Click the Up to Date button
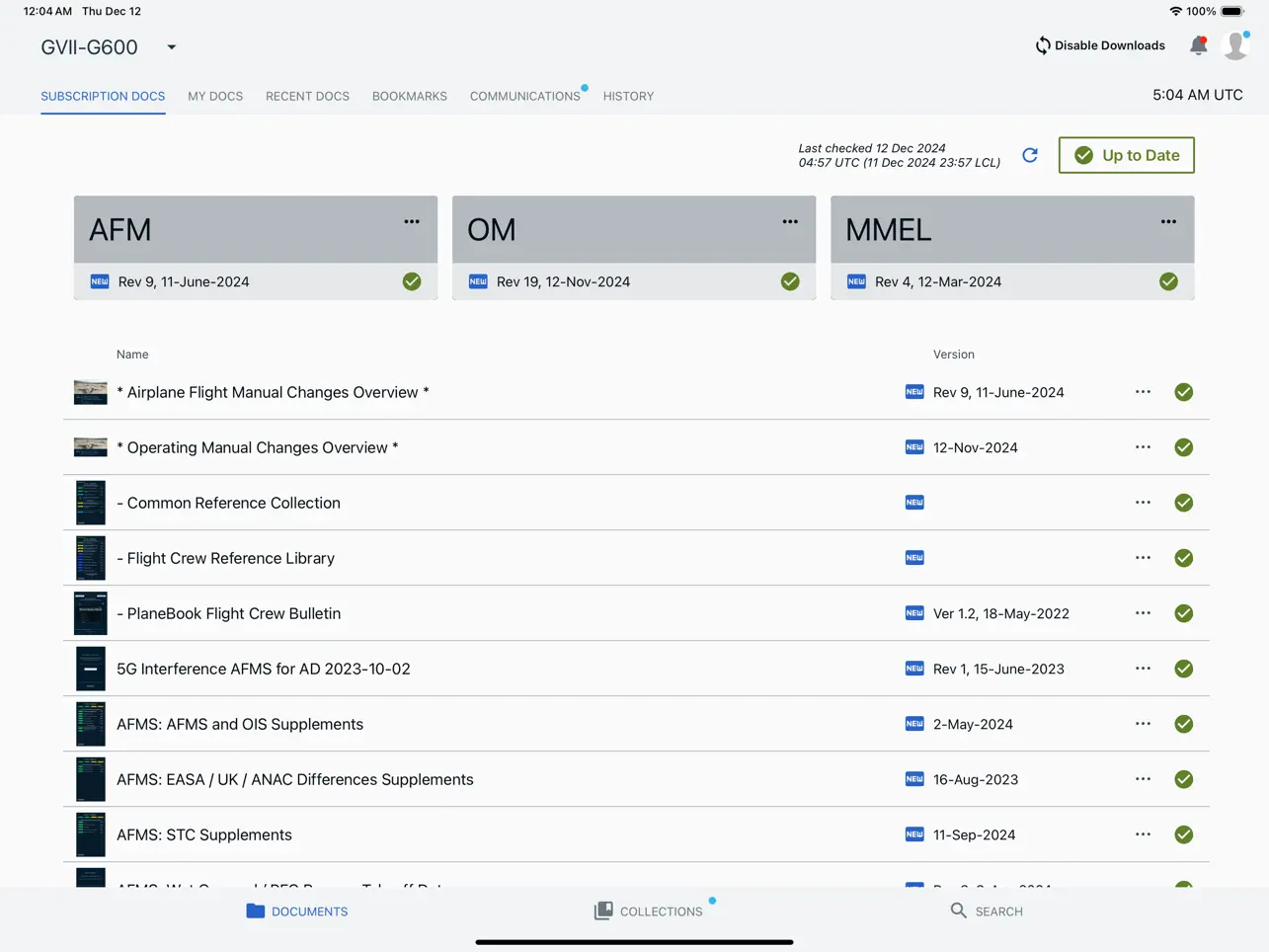 click(1127, 155)
